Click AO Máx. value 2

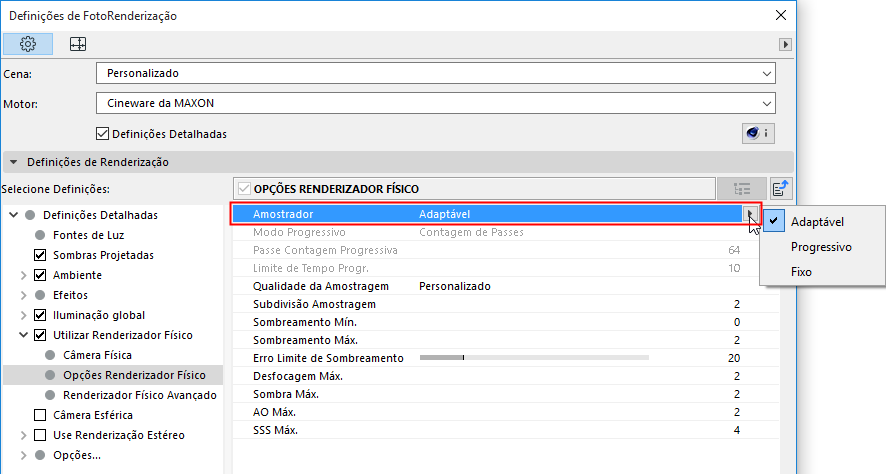point(737,412)
